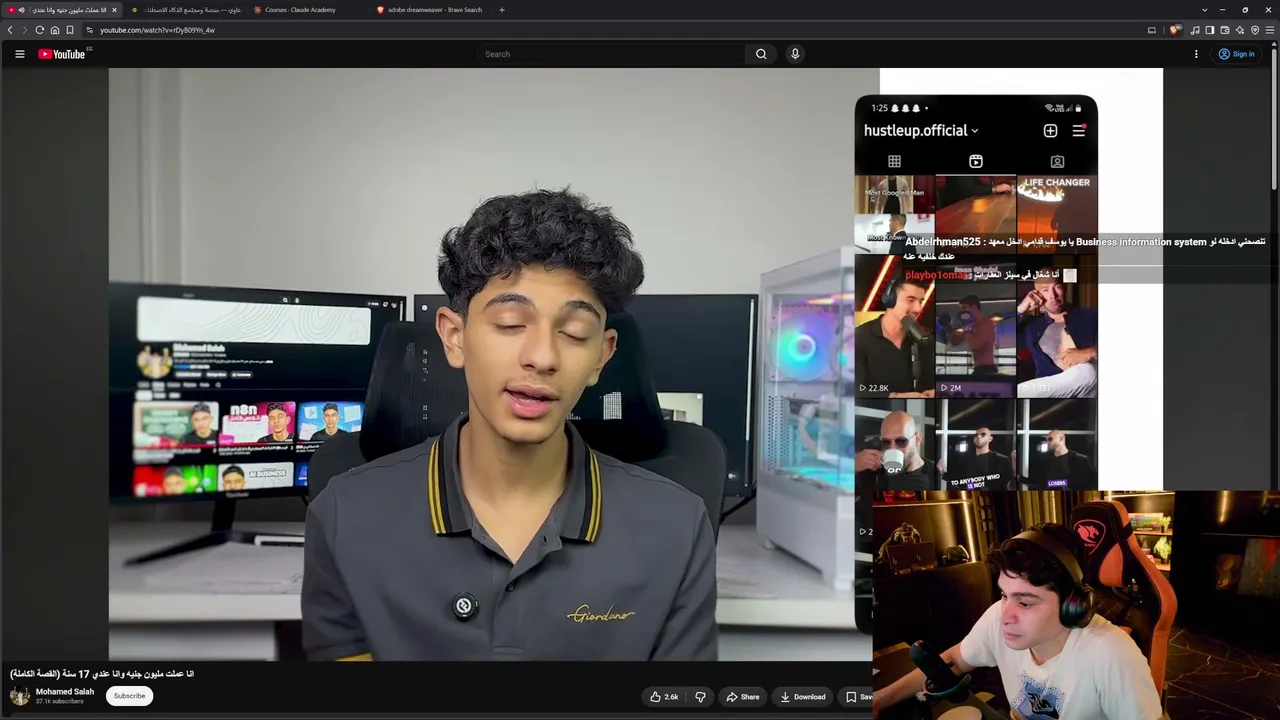Image resolution: width=1280 pixels, height=720 pixels.
Task: Go to the YouTube home logo
Action: pyautogui.click(x=62, y=54)
